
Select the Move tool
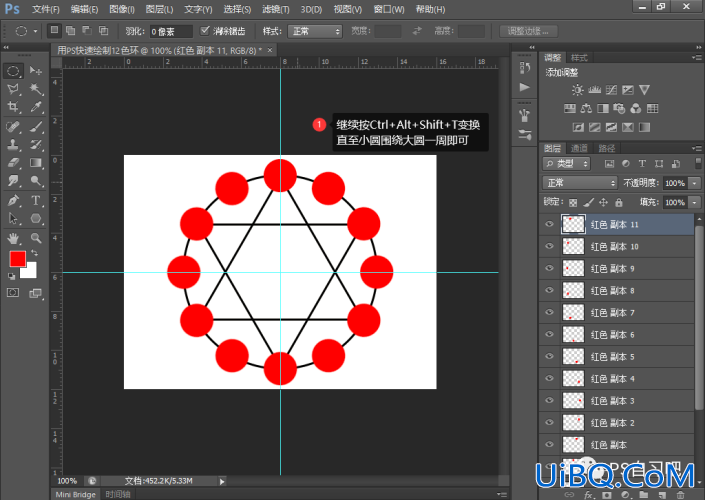click(x=36, y=71)
